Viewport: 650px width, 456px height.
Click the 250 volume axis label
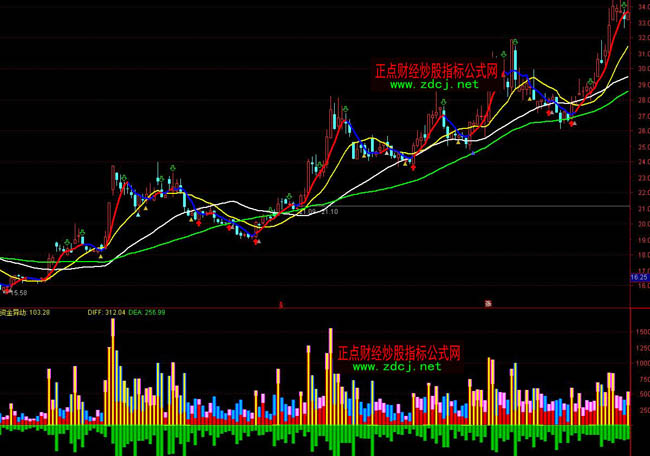(638, 410)
